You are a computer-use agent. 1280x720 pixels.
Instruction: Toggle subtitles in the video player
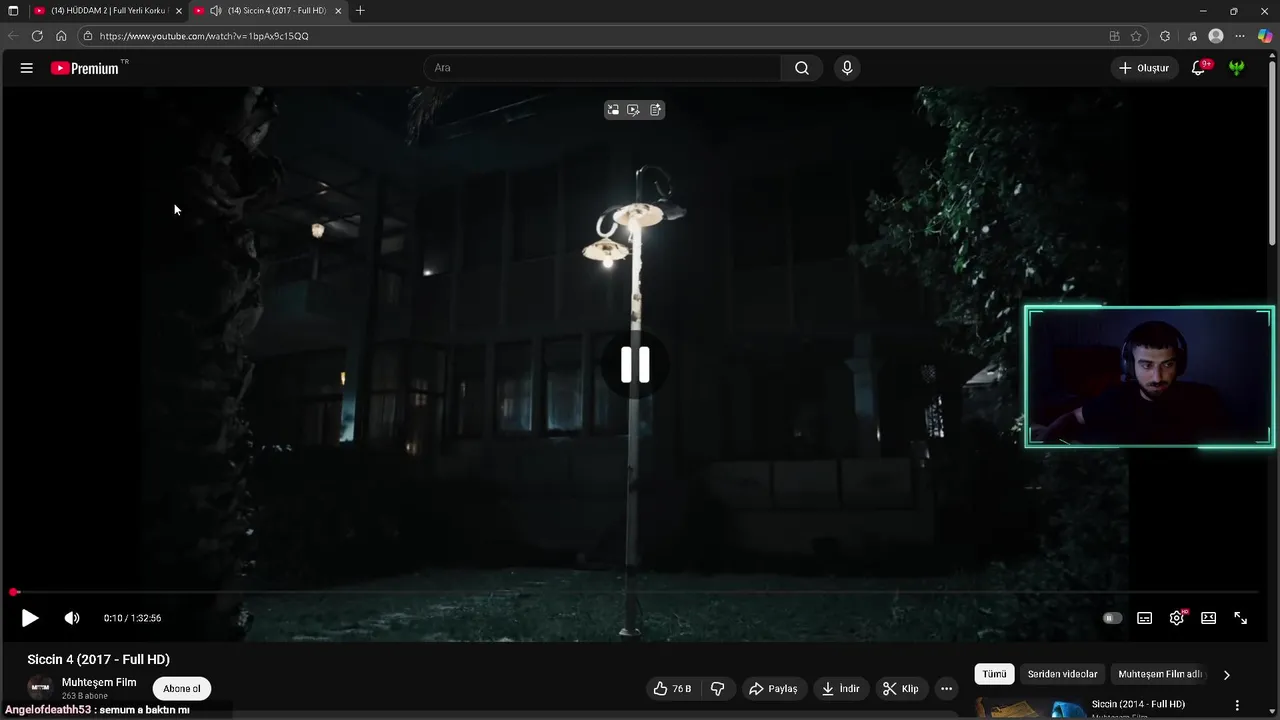click(x=1145, y=618)
